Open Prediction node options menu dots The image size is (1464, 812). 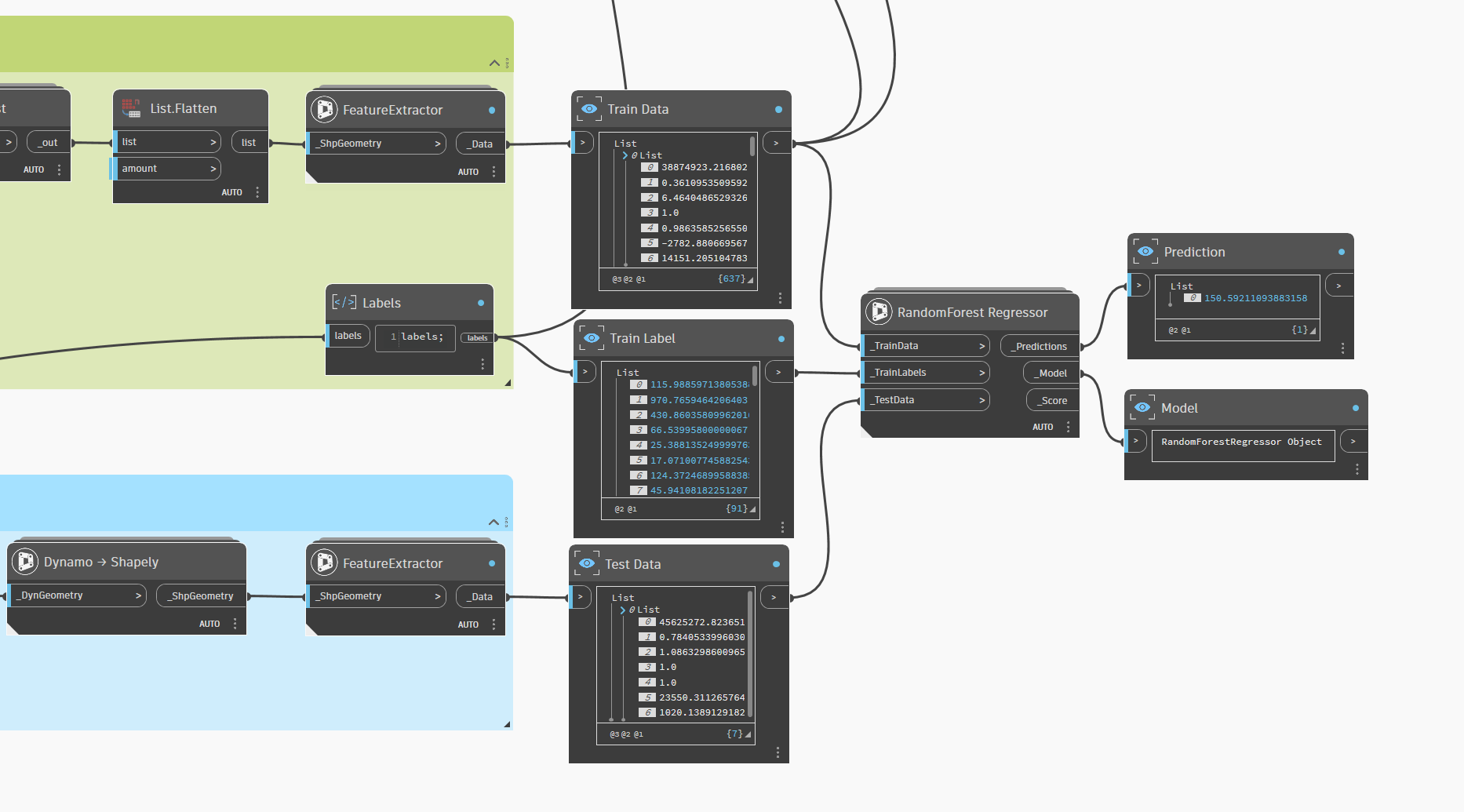1342,348
